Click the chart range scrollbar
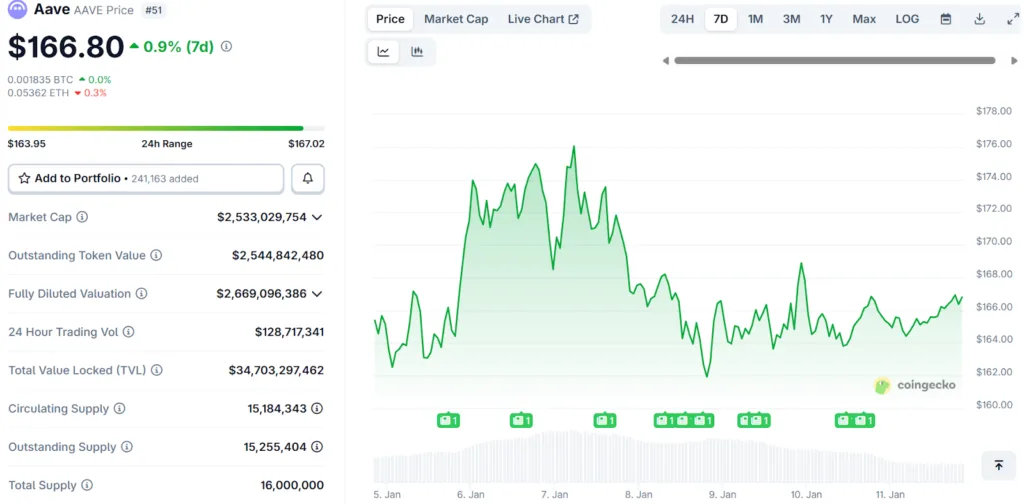 pos(835,61)
